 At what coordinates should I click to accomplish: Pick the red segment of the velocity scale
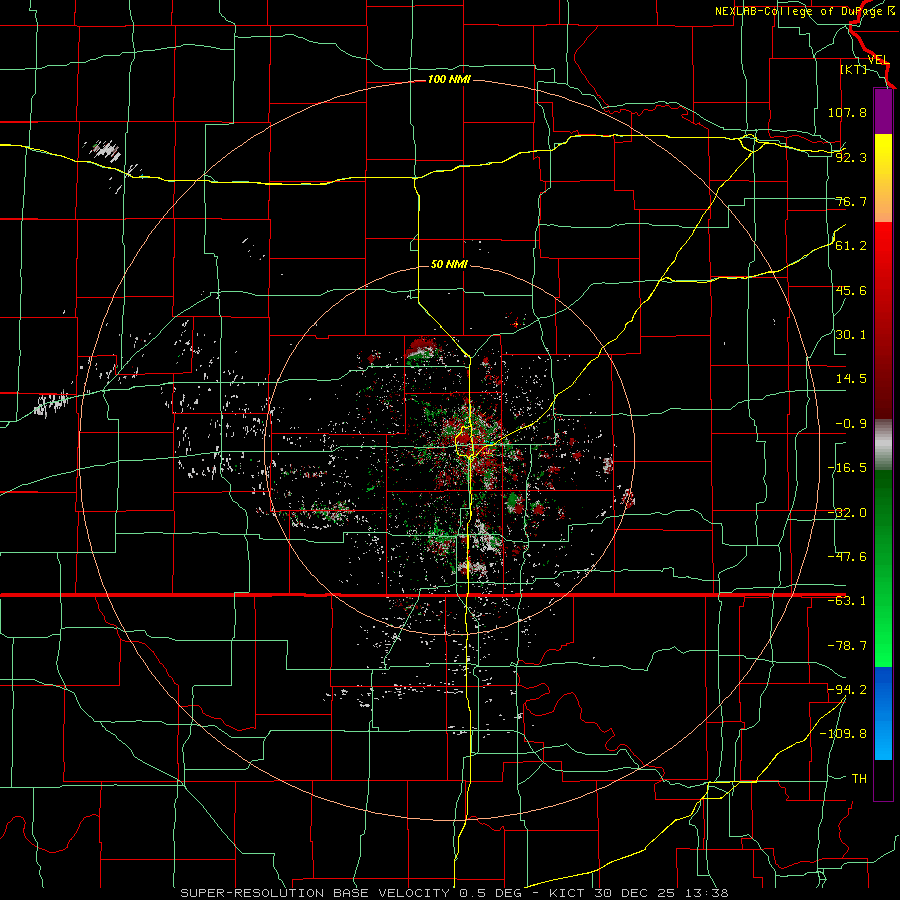click(x=883, y=320)
